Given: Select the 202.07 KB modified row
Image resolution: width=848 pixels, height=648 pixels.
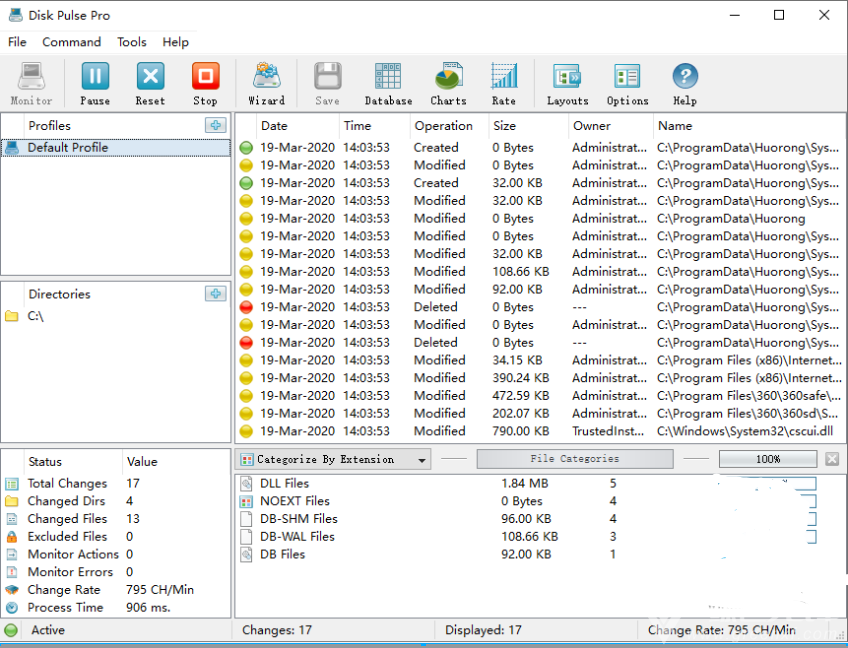Looking at the screenshot, I should coord(540,413).
